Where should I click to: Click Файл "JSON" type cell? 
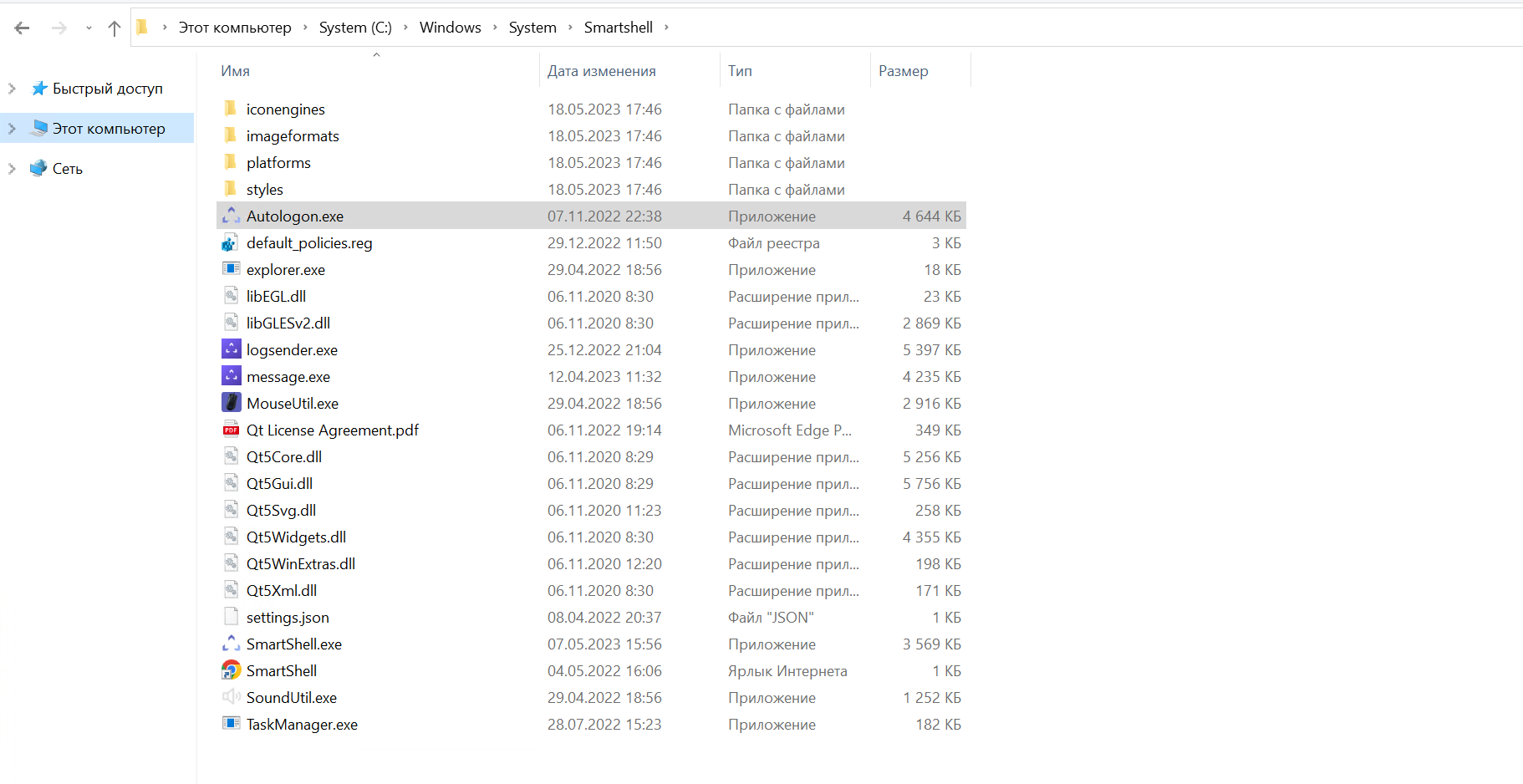pyautogui.click(x=771, y=618)
